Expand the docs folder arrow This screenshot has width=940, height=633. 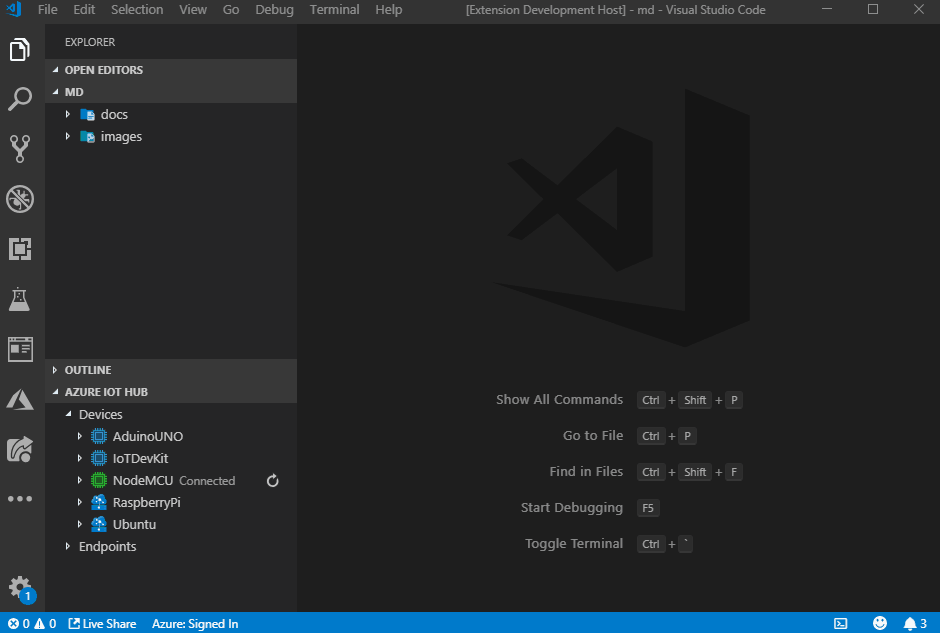(68, 114)
